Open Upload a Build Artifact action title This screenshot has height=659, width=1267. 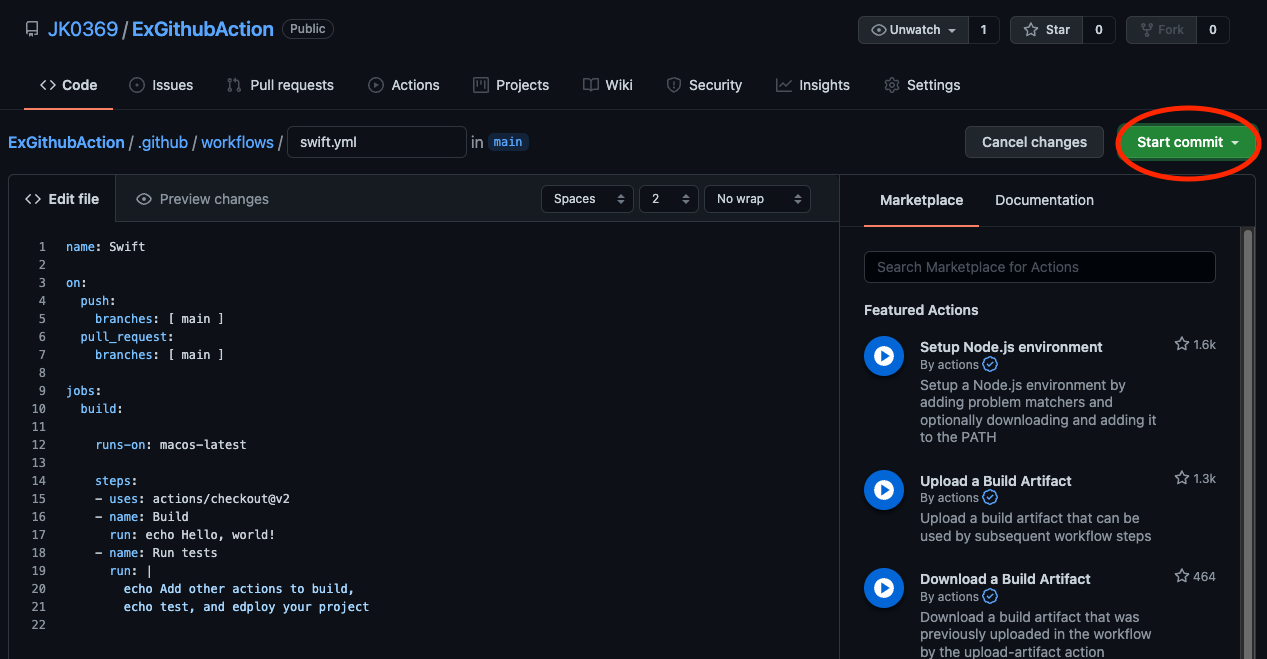[x=995, y=481]
